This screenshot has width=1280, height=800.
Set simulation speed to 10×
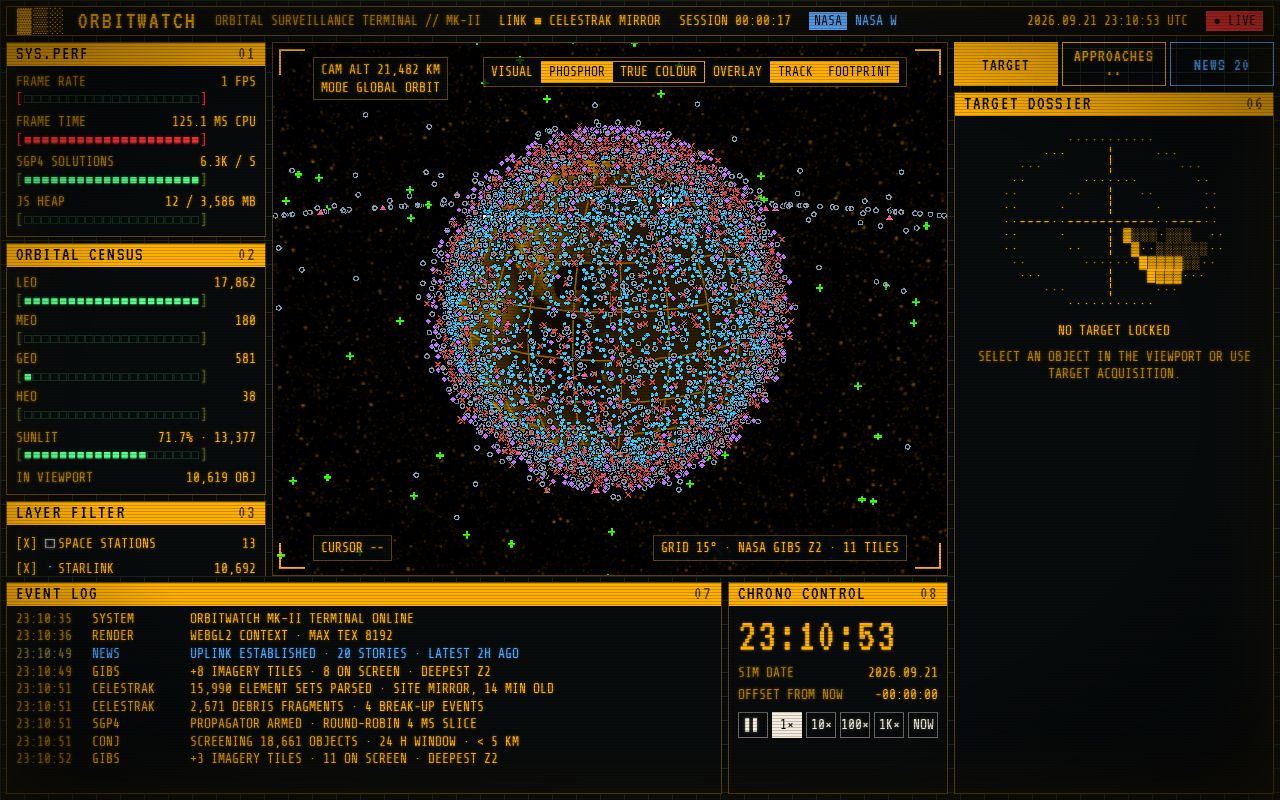point(821,725)
